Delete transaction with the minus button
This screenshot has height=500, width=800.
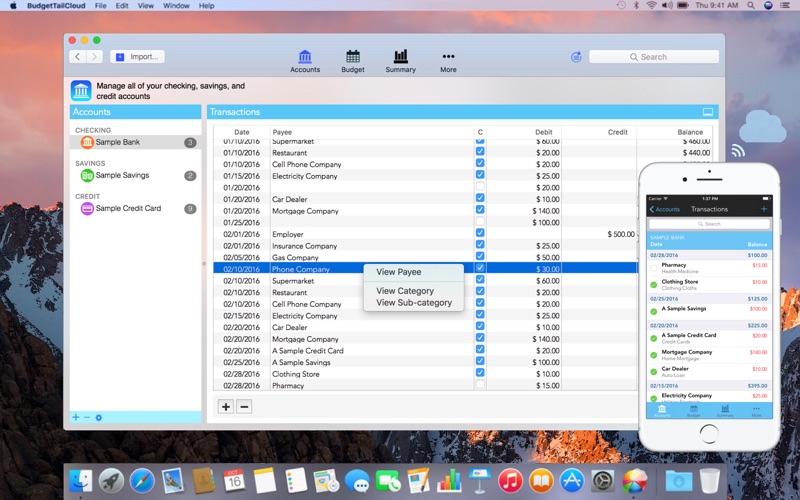click(x=244, y=407)
